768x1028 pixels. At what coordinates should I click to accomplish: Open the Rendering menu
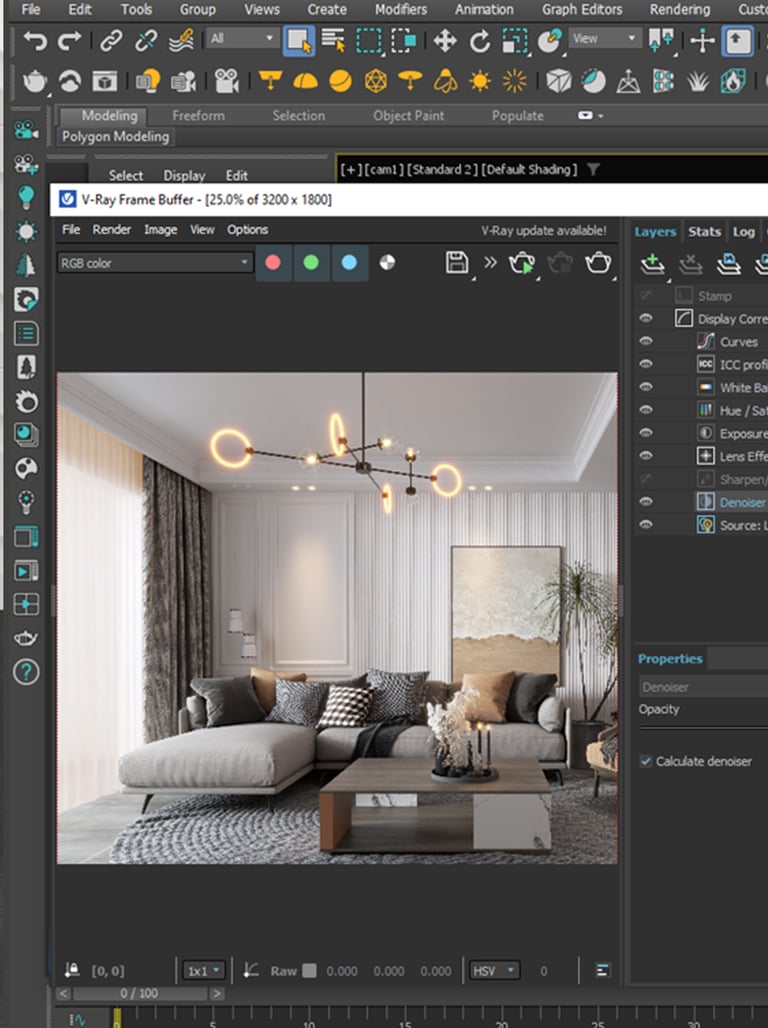point(680,9)
